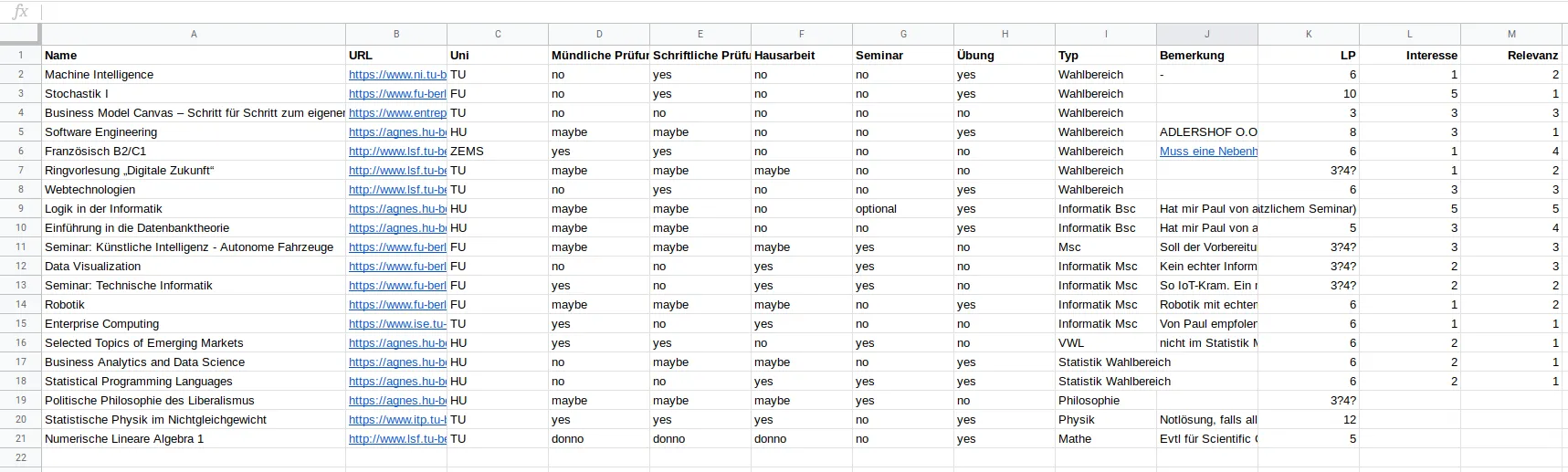Viewport: 1568px width, 472px height.
Task: Select the LP cell containing 12
Action: [x=1308, y=420]
